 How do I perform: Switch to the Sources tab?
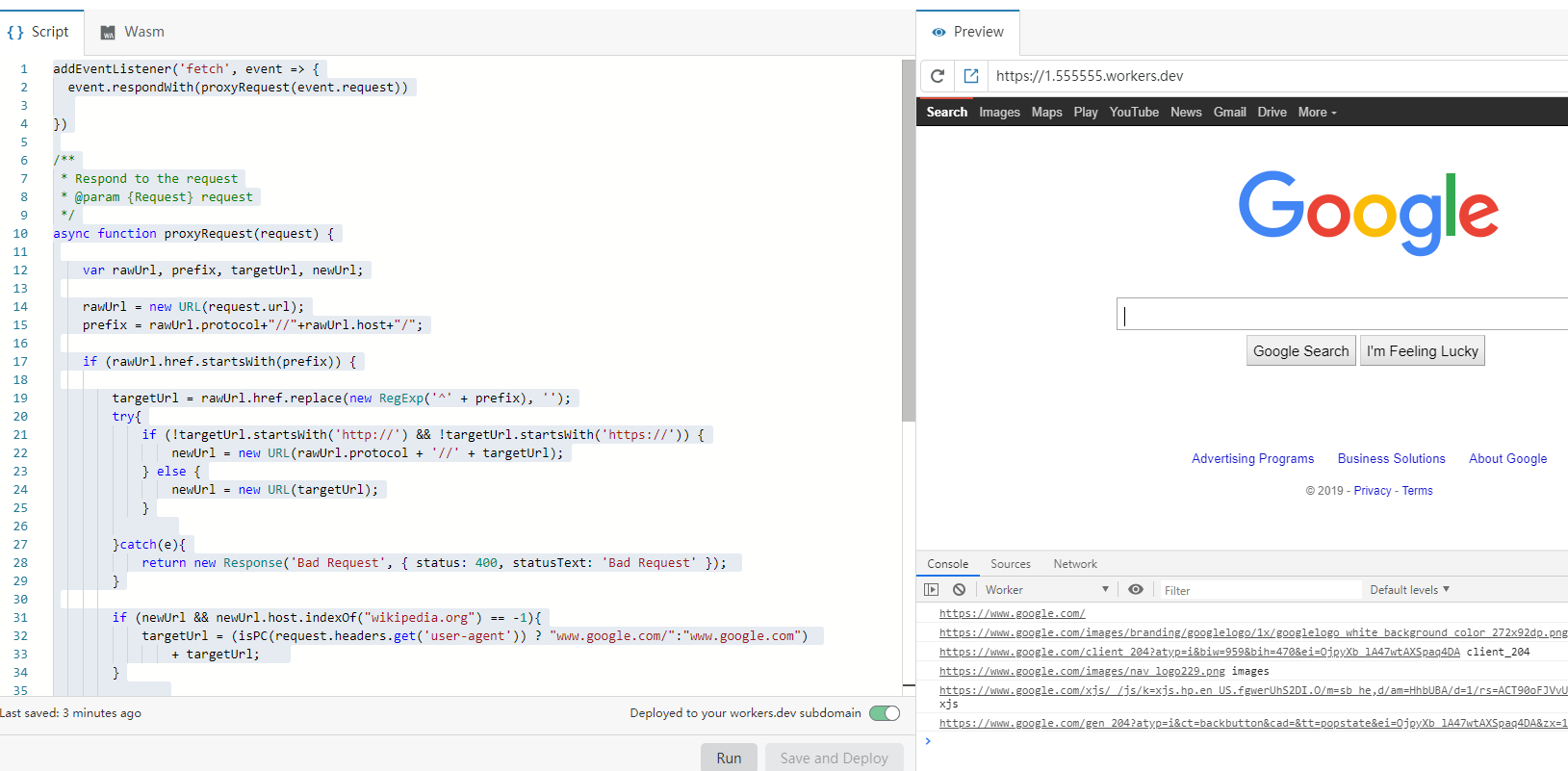[1010, 564]
